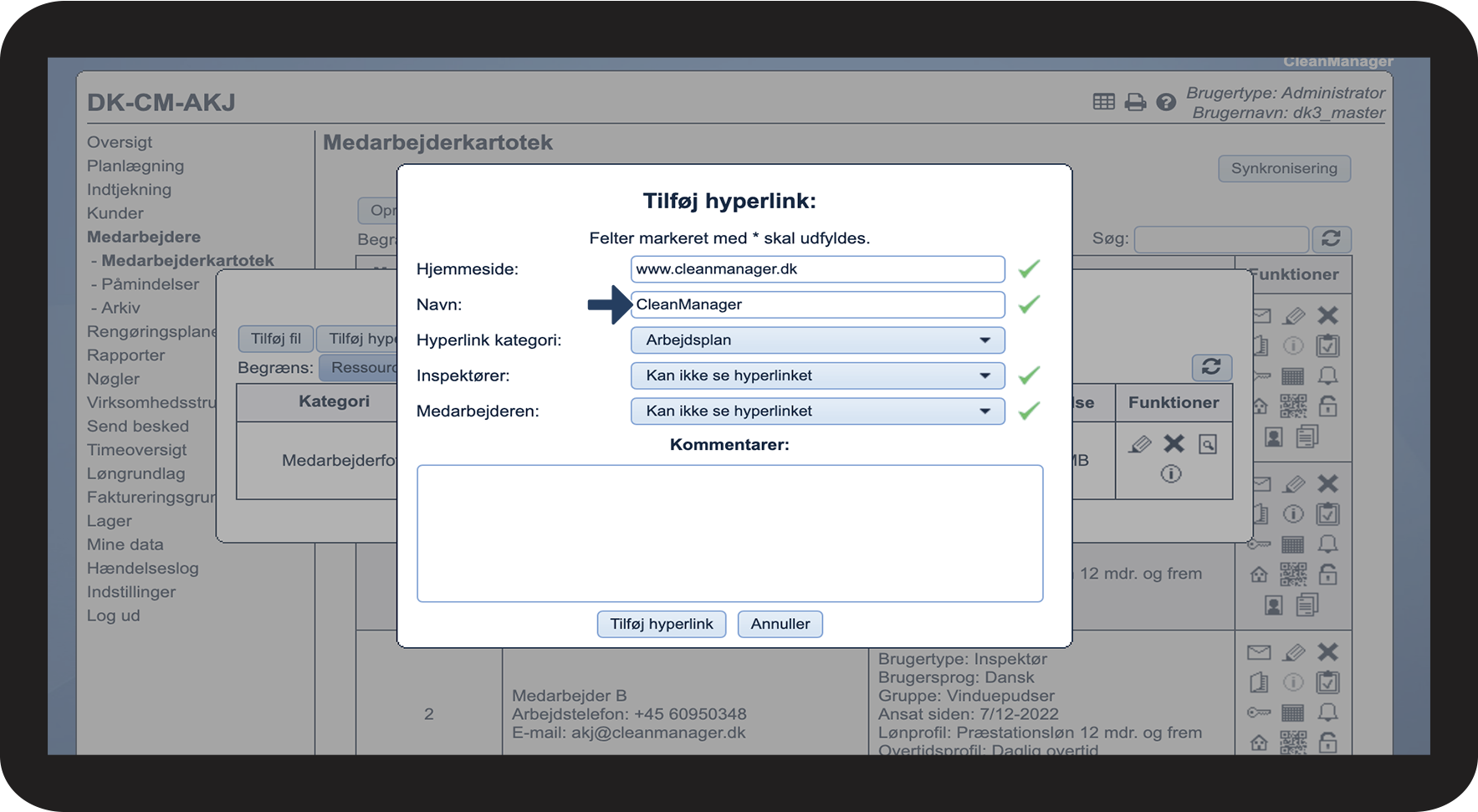Click the Tilføj hyperlink submit button

(661, 624)
